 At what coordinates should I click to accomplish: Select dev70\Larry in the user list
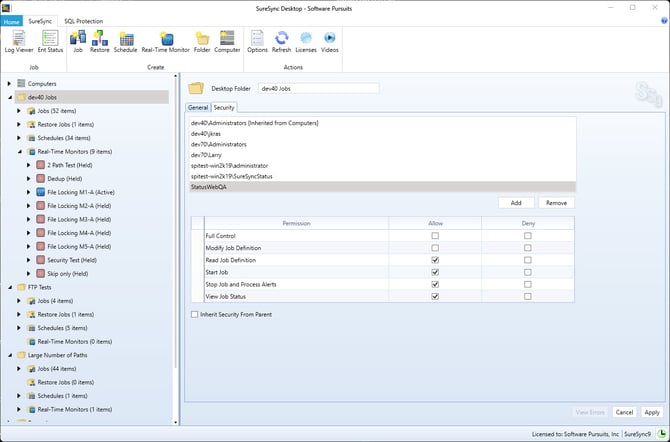pos(382,155)
